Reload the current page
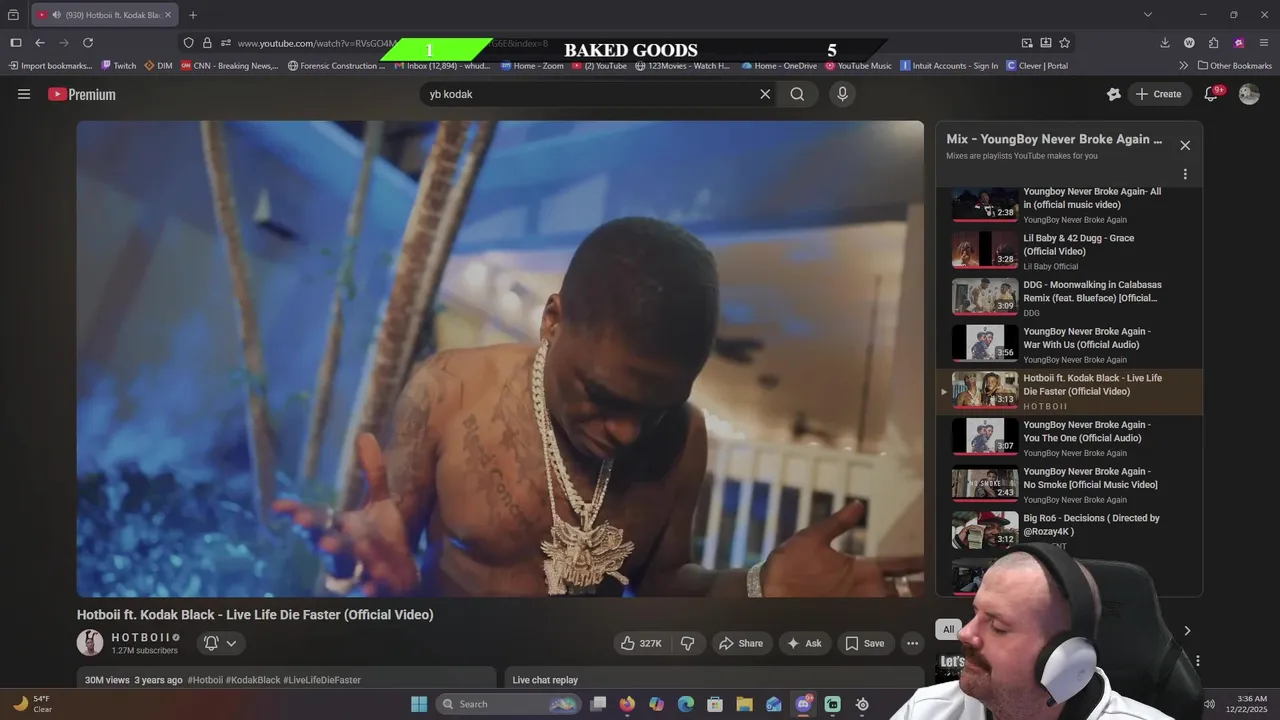This screenshot has height=720, width=1280. pyautogui.click(x=88, y=43)
